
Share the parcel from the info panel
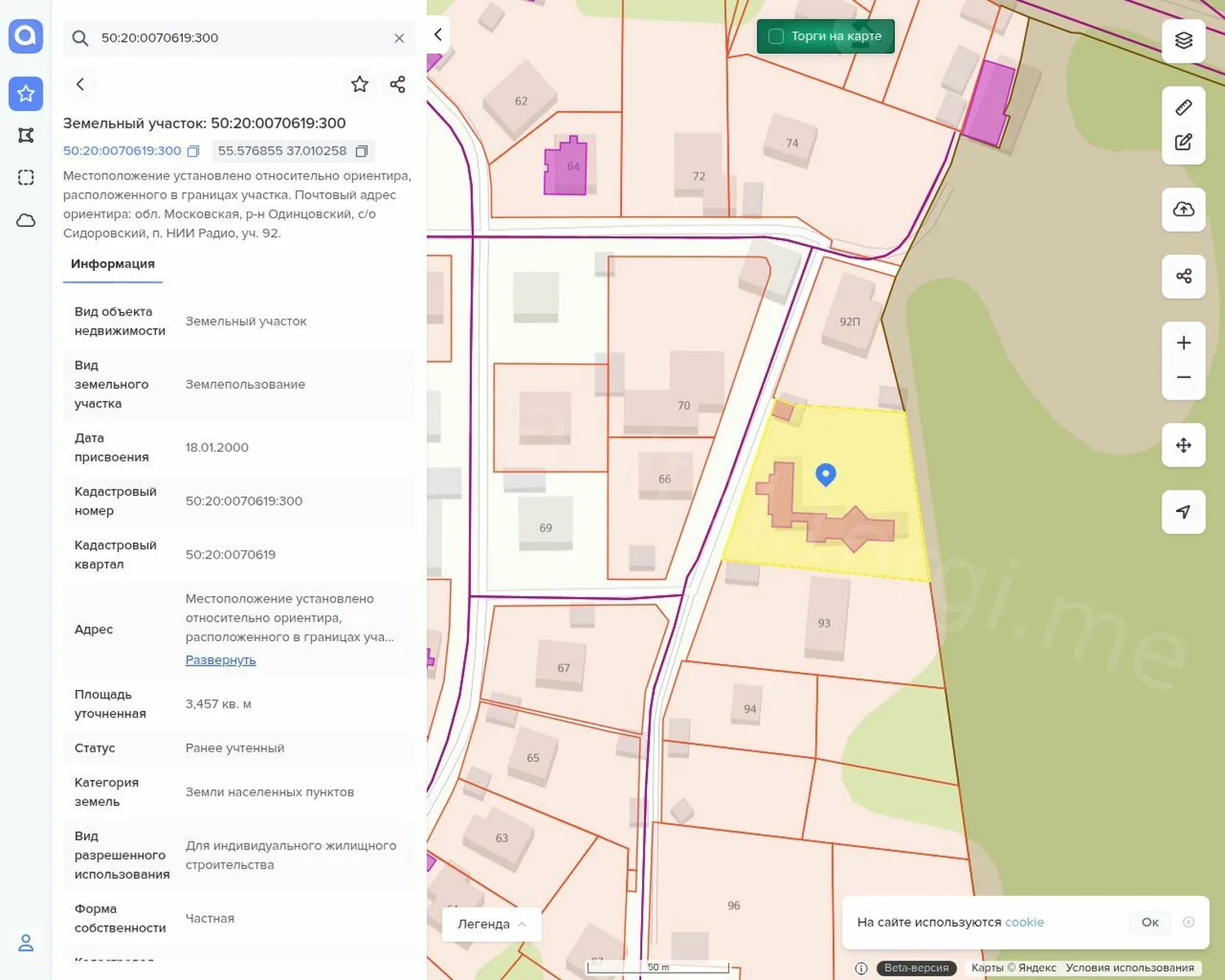click(x=398, y=84)
